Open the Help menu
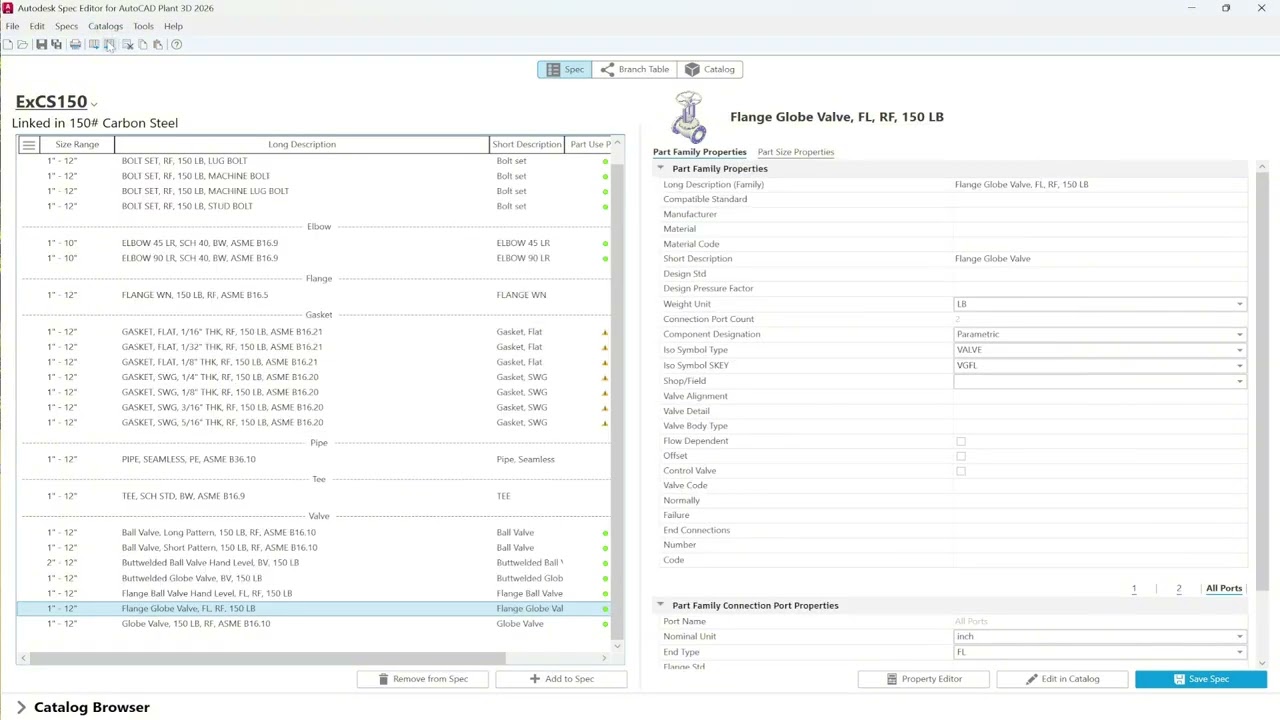1280x720 pixels. click(173, 26)
